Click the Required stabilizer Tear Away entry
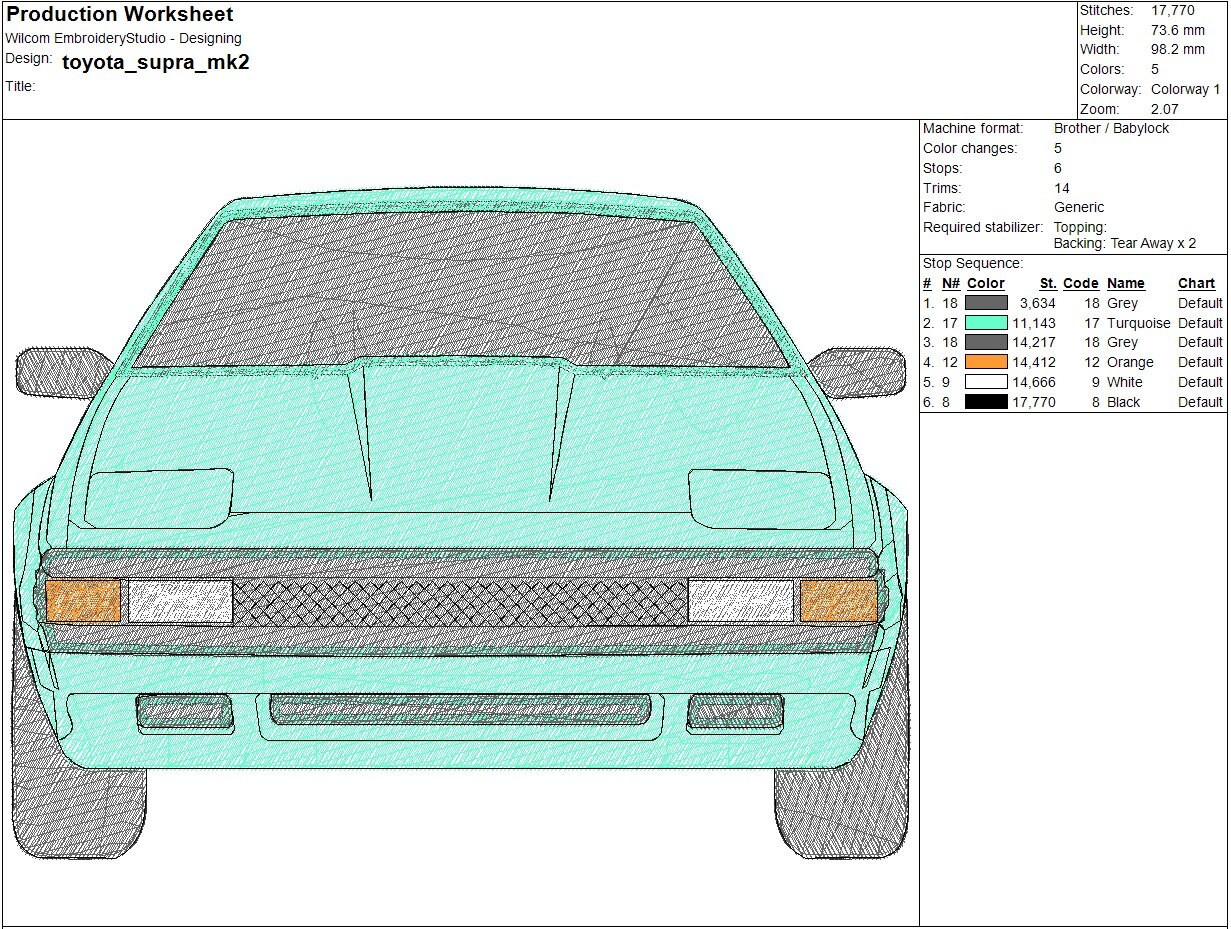 tap(1126, 242)
